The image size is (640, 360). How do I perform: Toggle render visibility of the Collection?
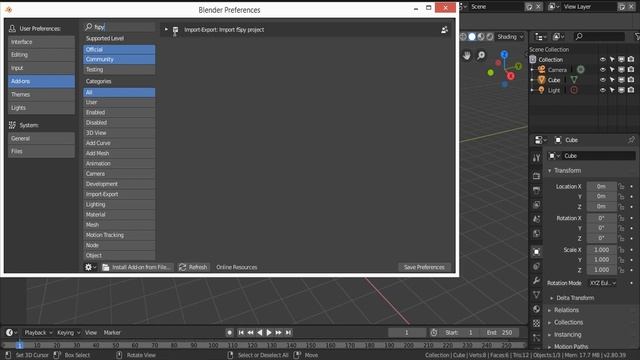[x=631, y=60]
